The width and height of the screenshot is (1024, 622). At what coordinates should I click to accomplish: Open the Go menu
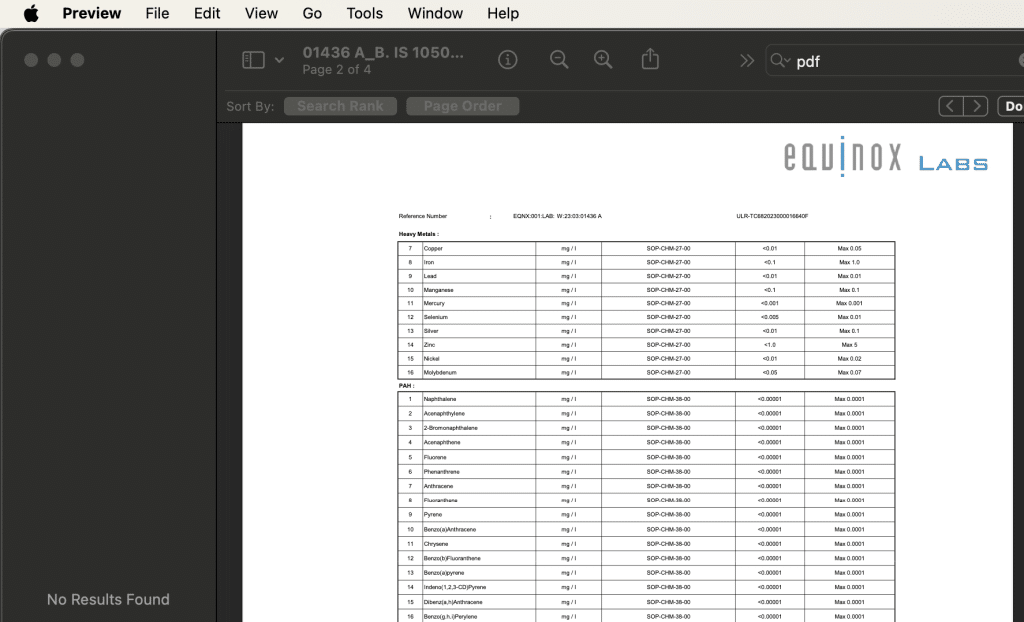(x=312, y=13)
